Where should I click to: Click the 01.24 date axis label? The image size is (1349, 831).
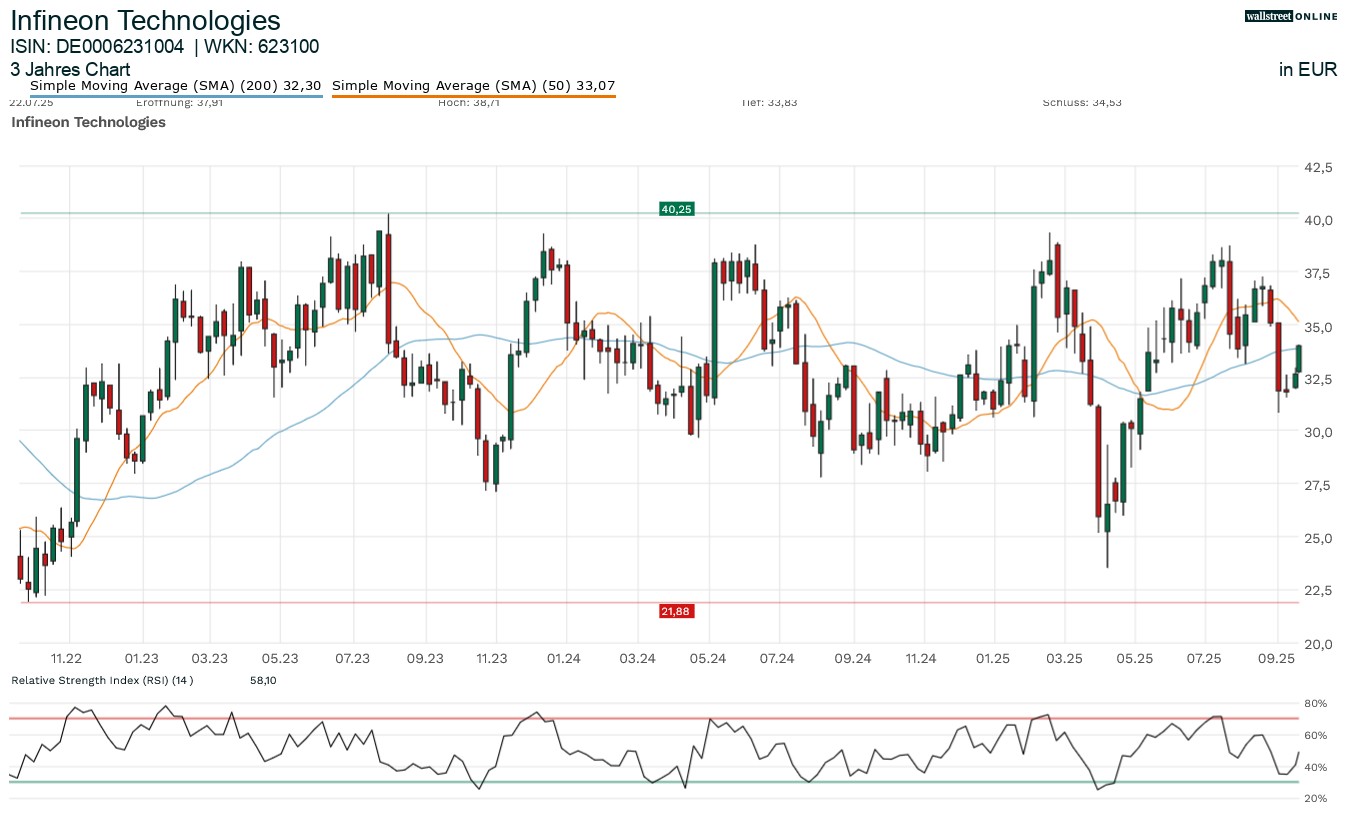pyautogui.click(x=565, y=658)
